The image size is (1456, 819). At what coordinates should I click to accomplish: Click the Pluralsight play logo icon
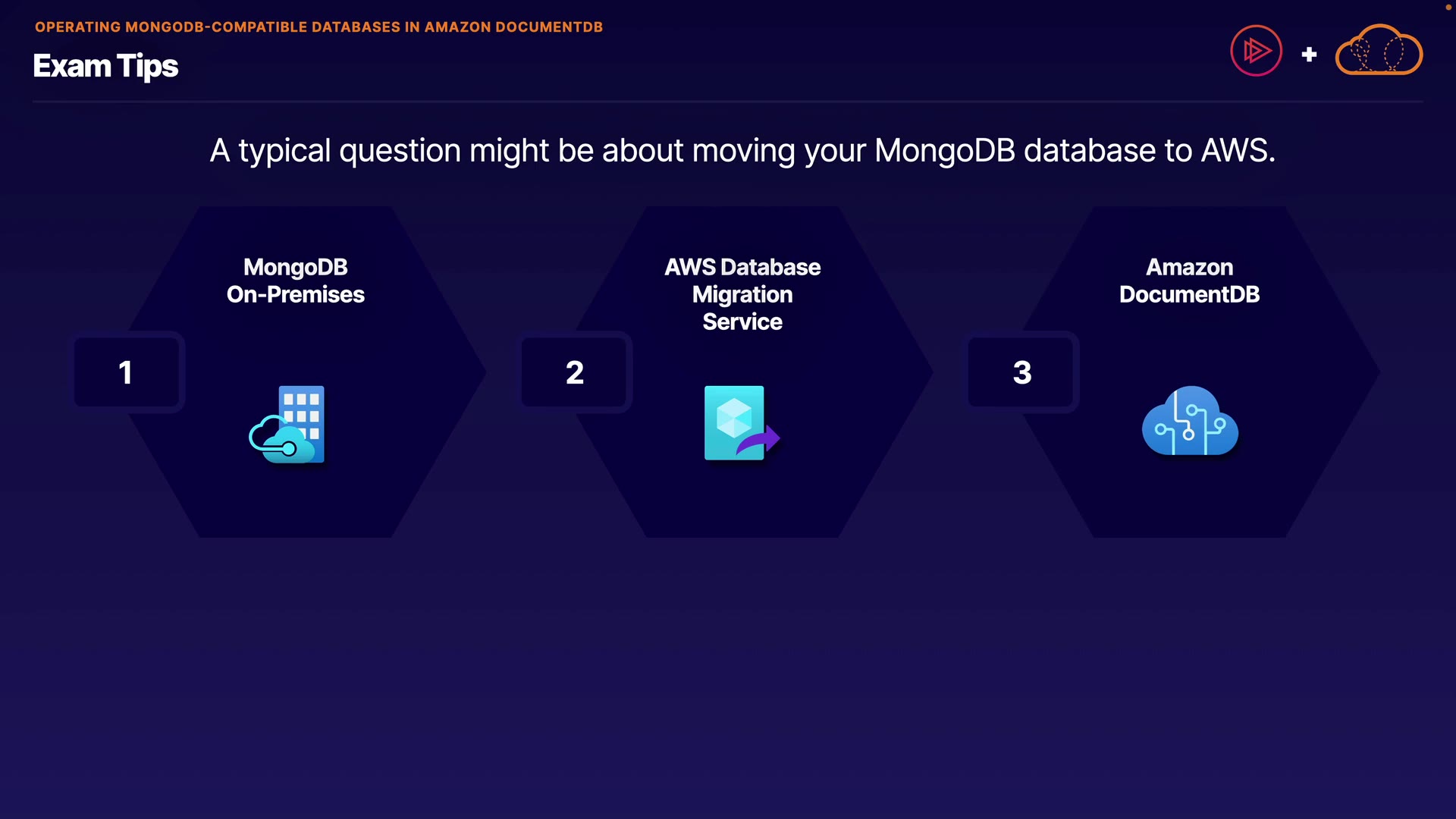tap(1256, 52)
